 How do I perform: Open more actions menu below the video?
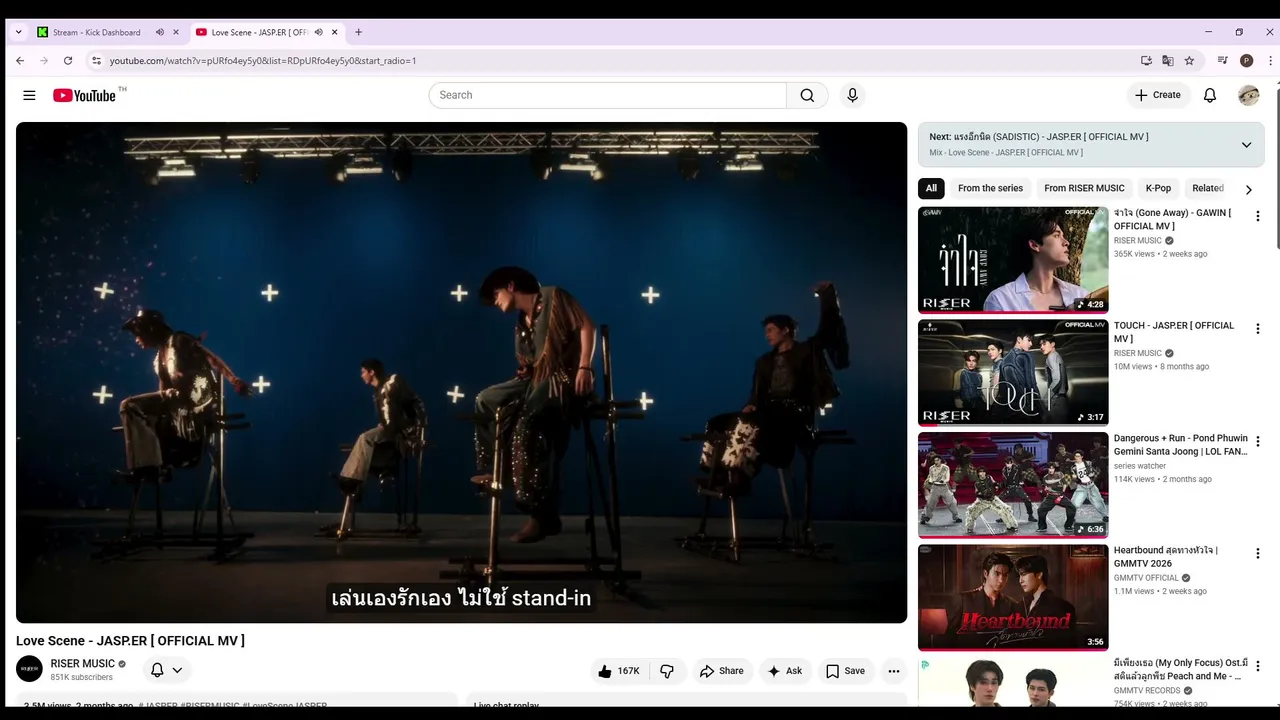[x=894, y=671]
